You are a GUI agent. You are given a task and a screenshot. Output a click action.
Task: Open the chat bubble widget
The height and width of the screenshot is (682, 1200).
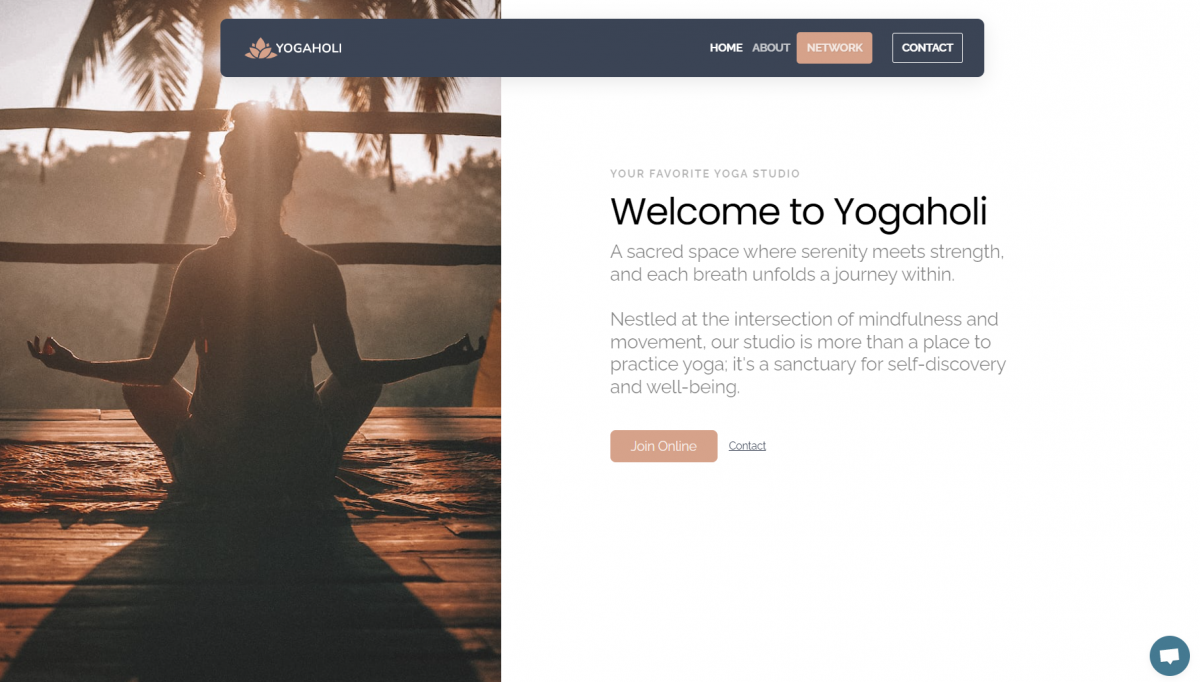(1169, 656)
